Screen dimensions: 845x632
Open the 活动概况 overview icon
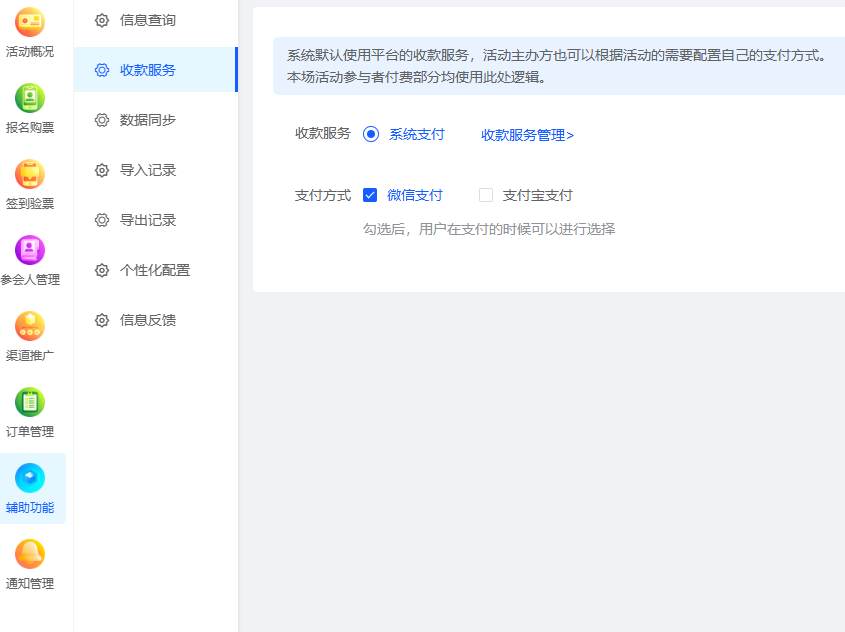(30, 22)
